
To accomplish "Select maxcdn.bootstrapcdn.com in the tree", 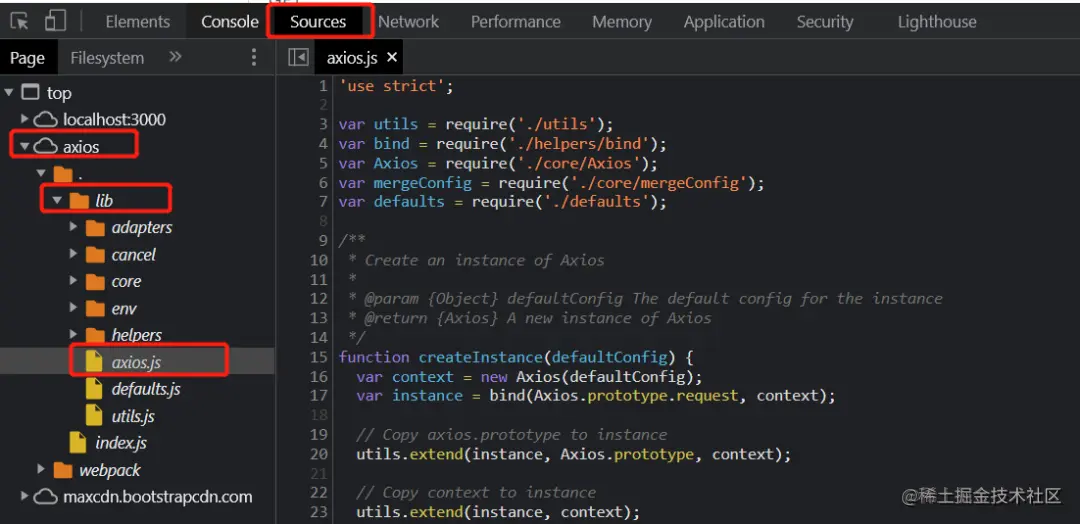I will click(x=158, y=496).
